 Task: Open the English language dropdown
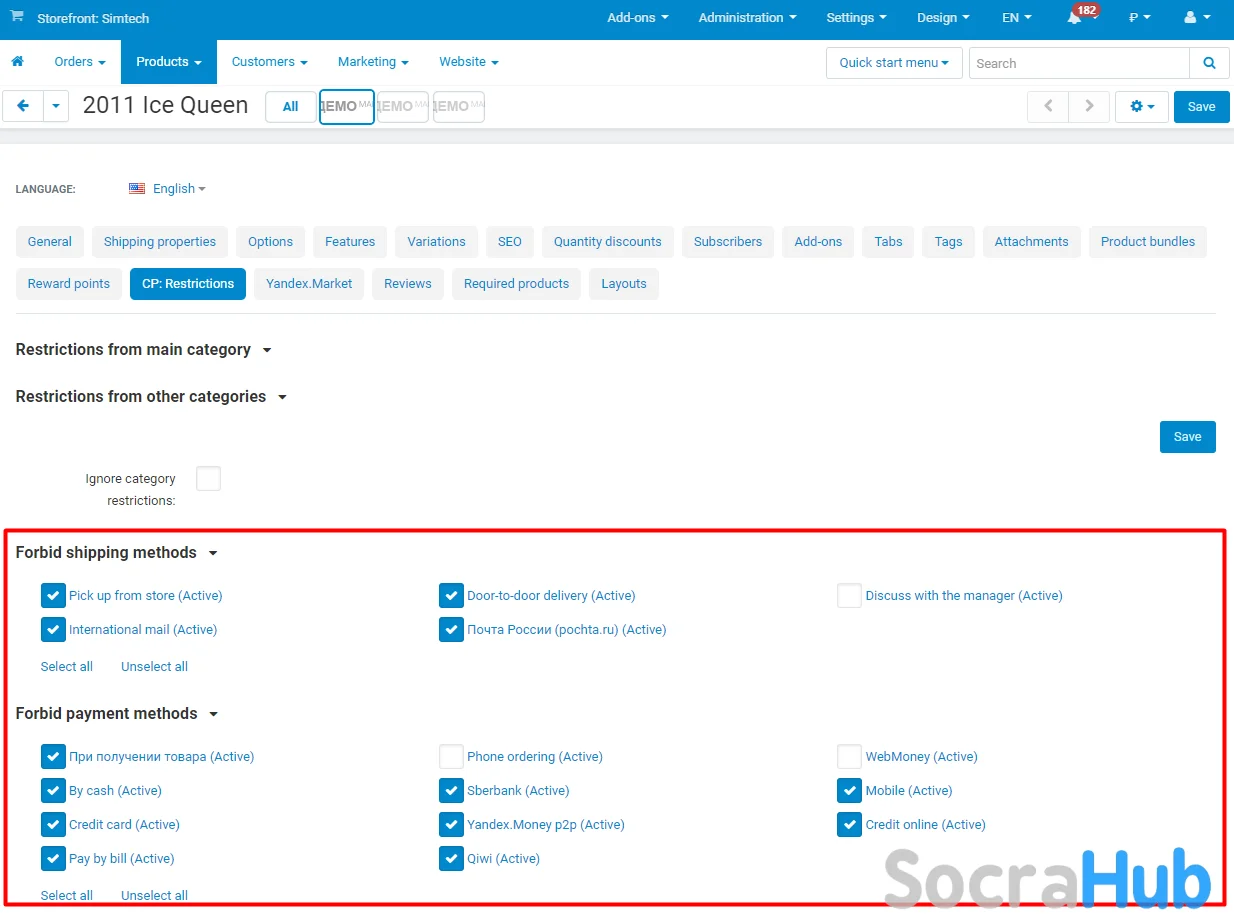tap(167, 189)
